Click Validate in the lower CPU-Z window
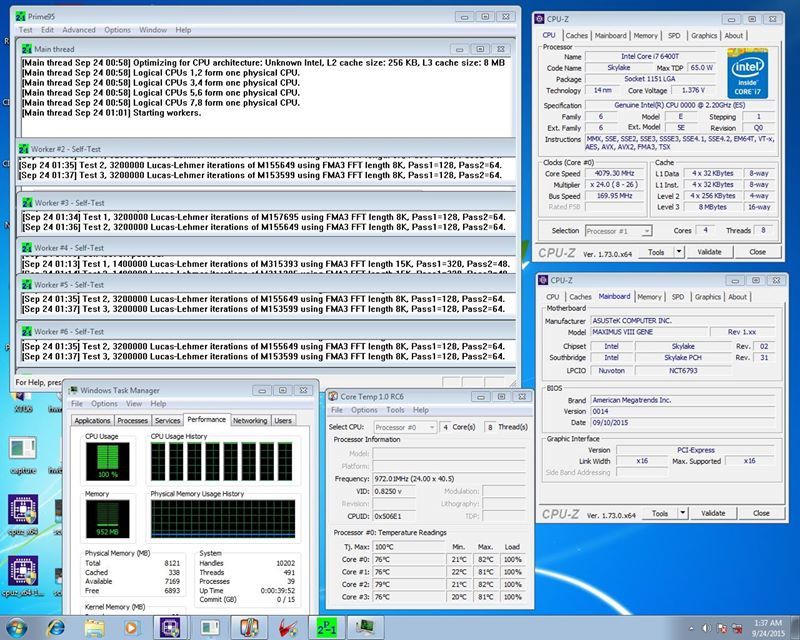 pos(713,513)
